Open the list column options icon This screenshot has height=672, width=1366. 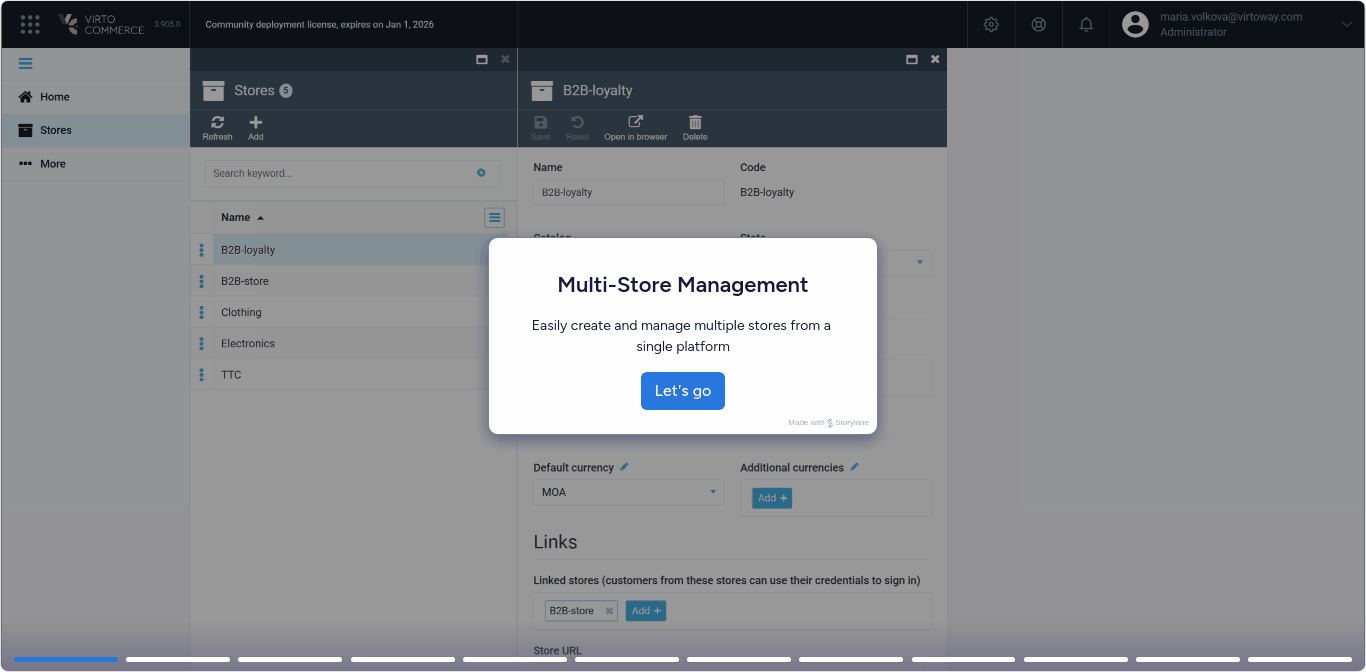[x=494, y=217]
